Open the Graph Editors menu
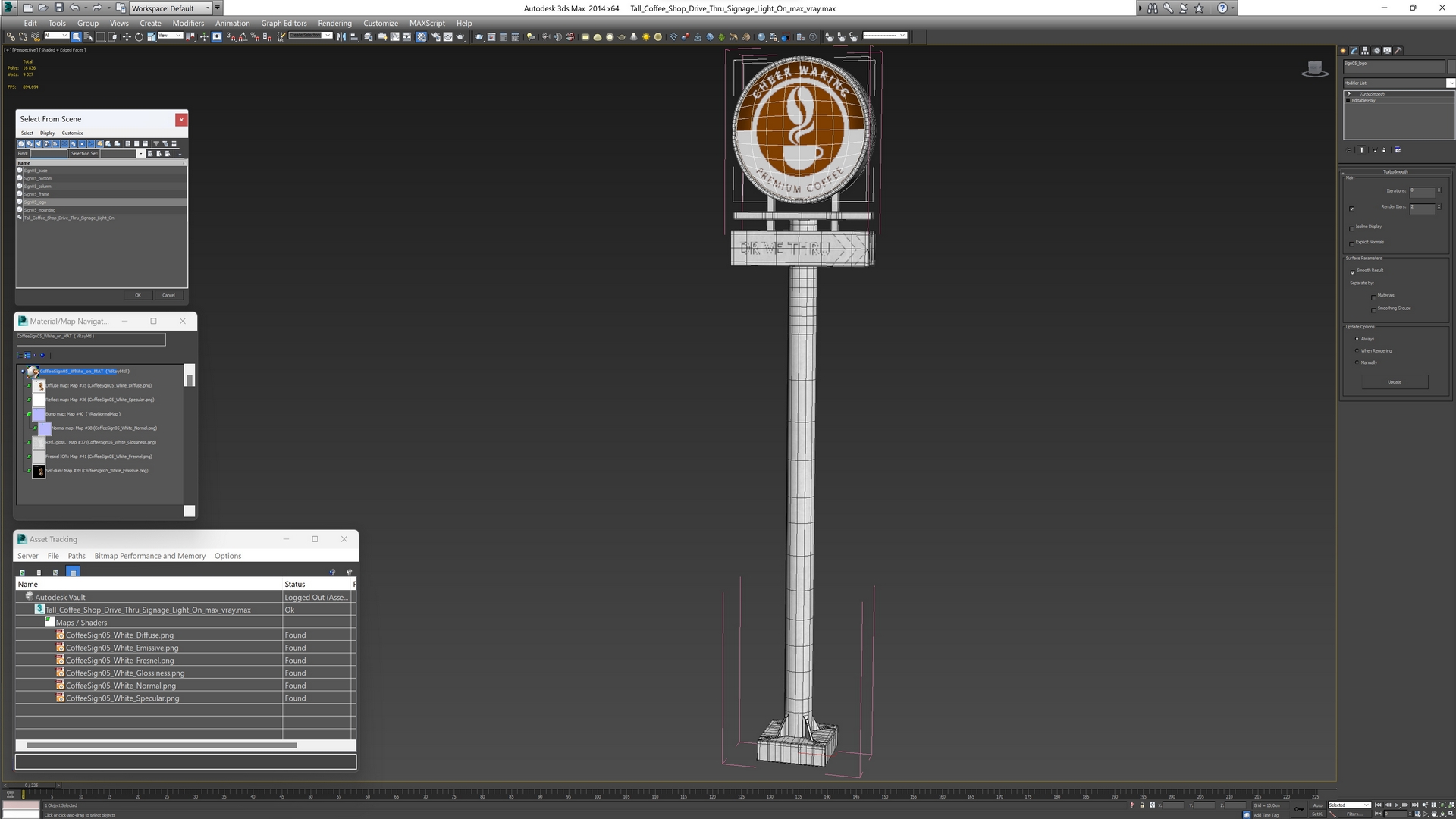Image resolution: width=1456 pixels, height=819 pixels. tap(284, 23)
